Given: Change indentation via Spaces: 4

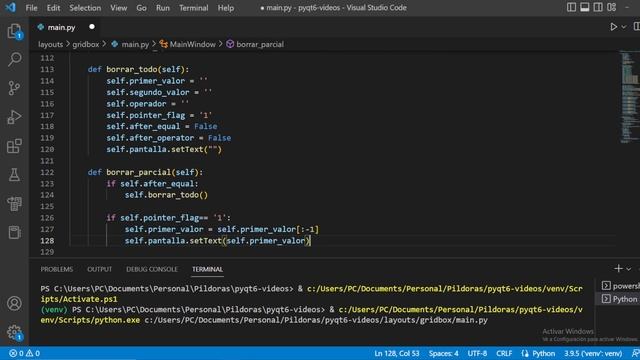Looking at the screenshot, I should pyautogui.click(x=443, y=353).
